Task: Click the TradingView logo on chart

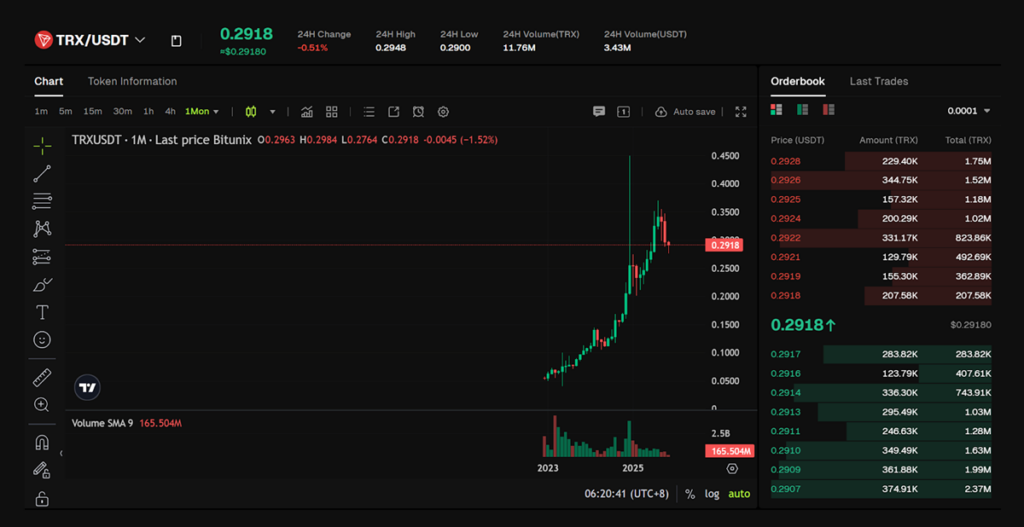Action: [88, 388]
